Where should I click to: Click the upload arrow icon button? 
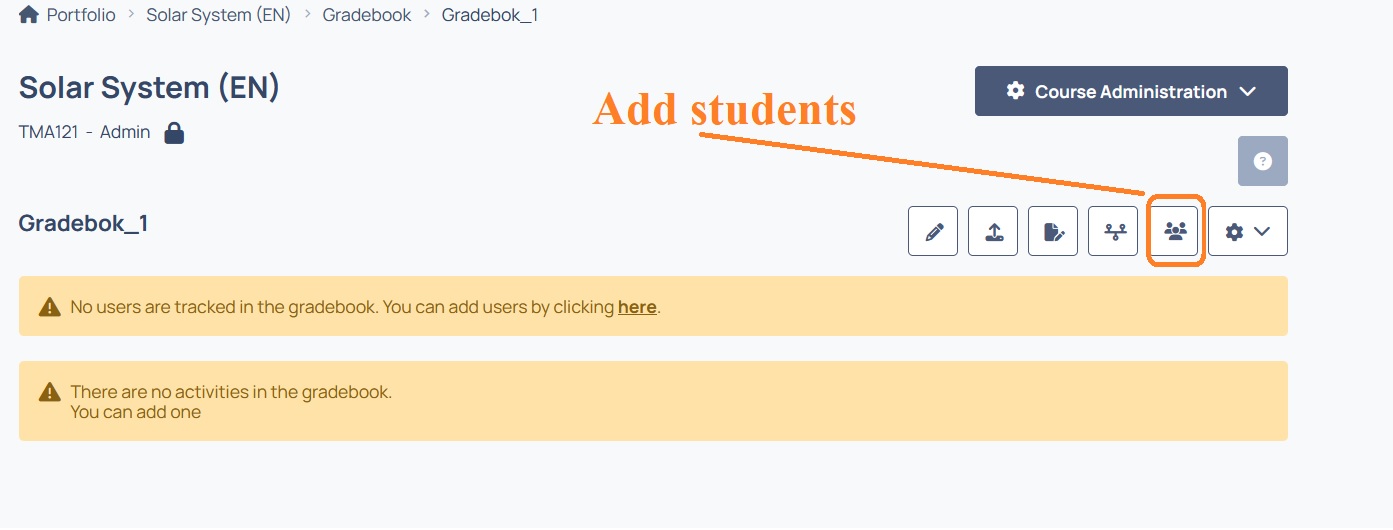click(993, 231)
